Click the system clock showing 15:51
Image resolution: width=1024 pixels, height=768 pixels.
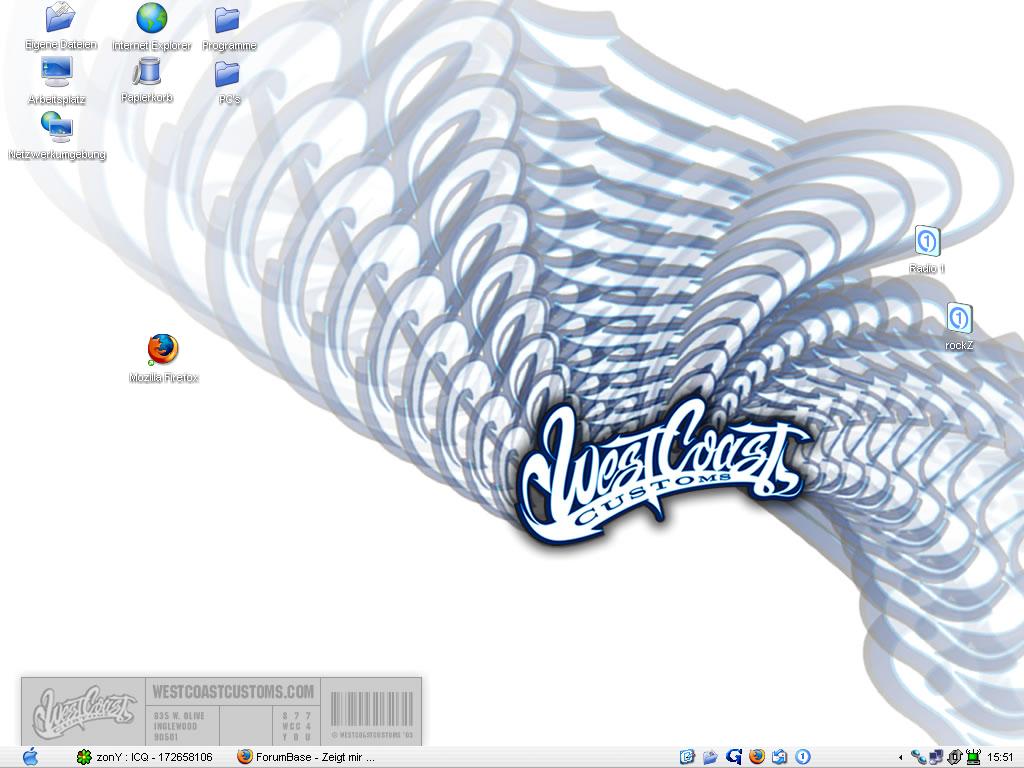click(1000, 758)
